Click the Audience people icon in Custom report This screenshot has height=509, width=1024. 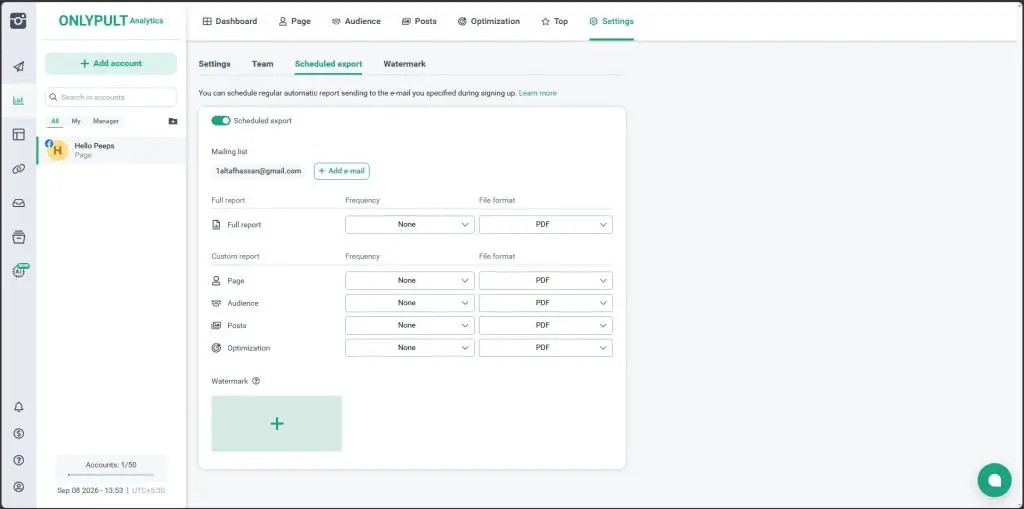tap(216, 303)
